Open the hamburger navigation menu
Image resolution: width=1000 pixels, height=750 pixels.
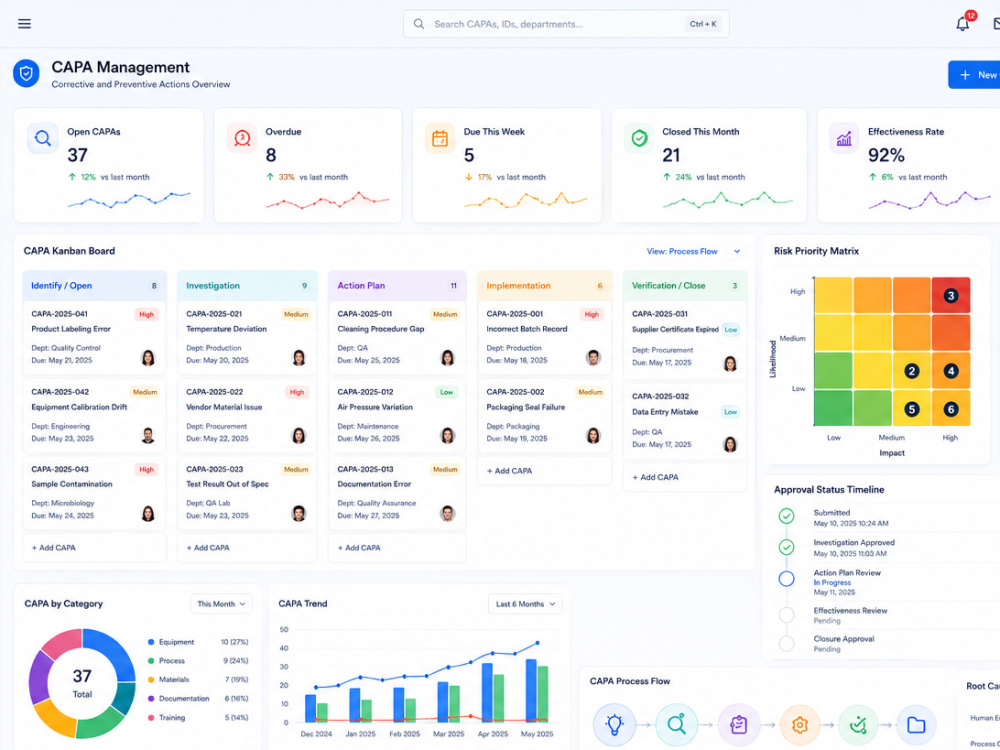[24, 24]
